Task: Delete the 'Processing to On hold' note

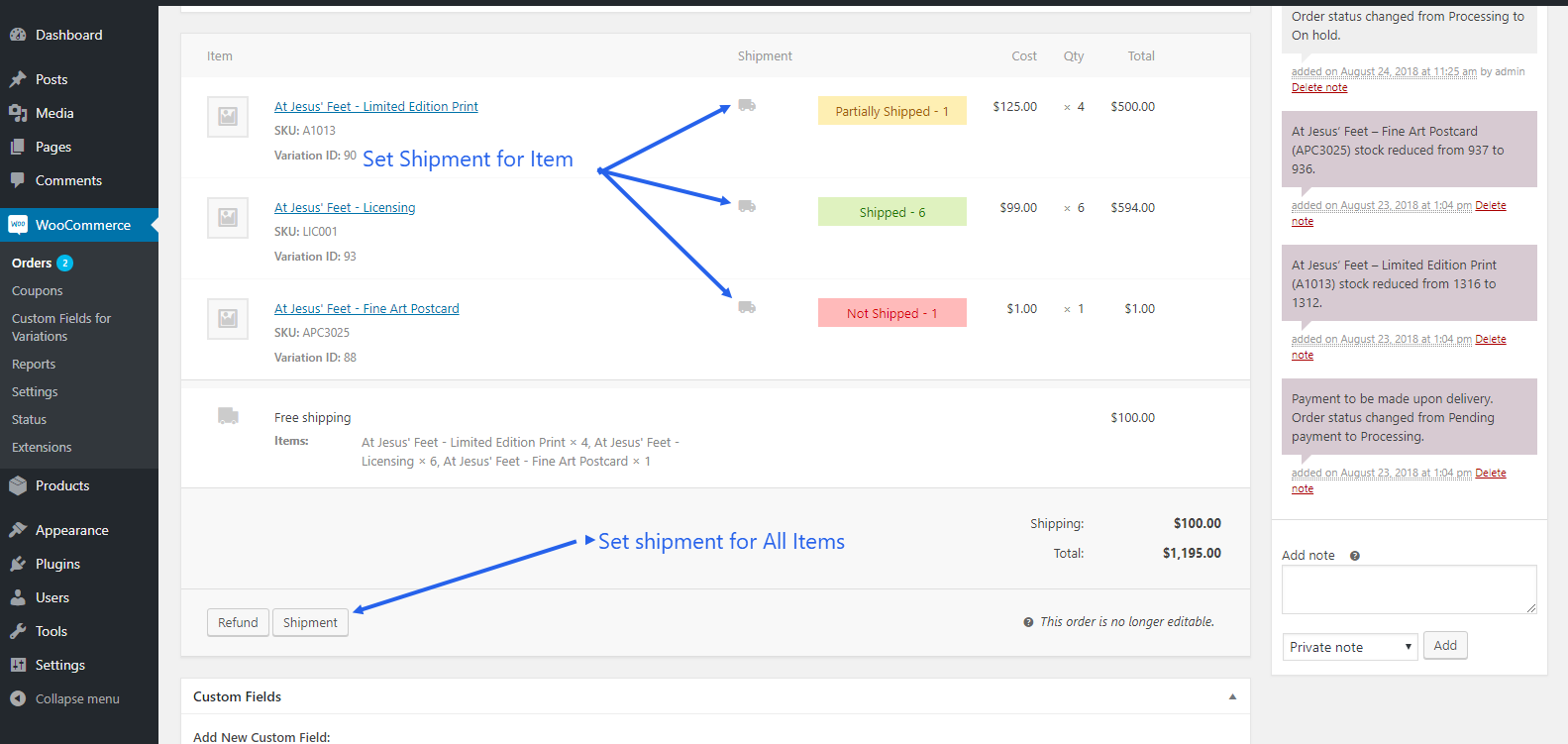Action: pos(1319,87)
